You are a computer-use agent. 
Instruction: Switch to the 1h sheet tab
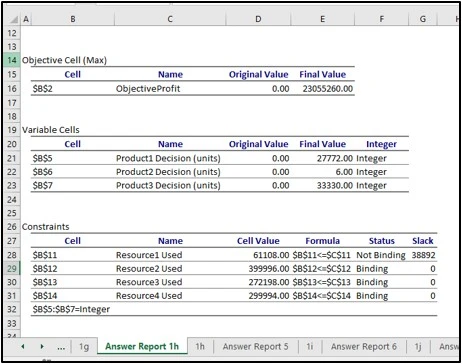pos(200,347)
